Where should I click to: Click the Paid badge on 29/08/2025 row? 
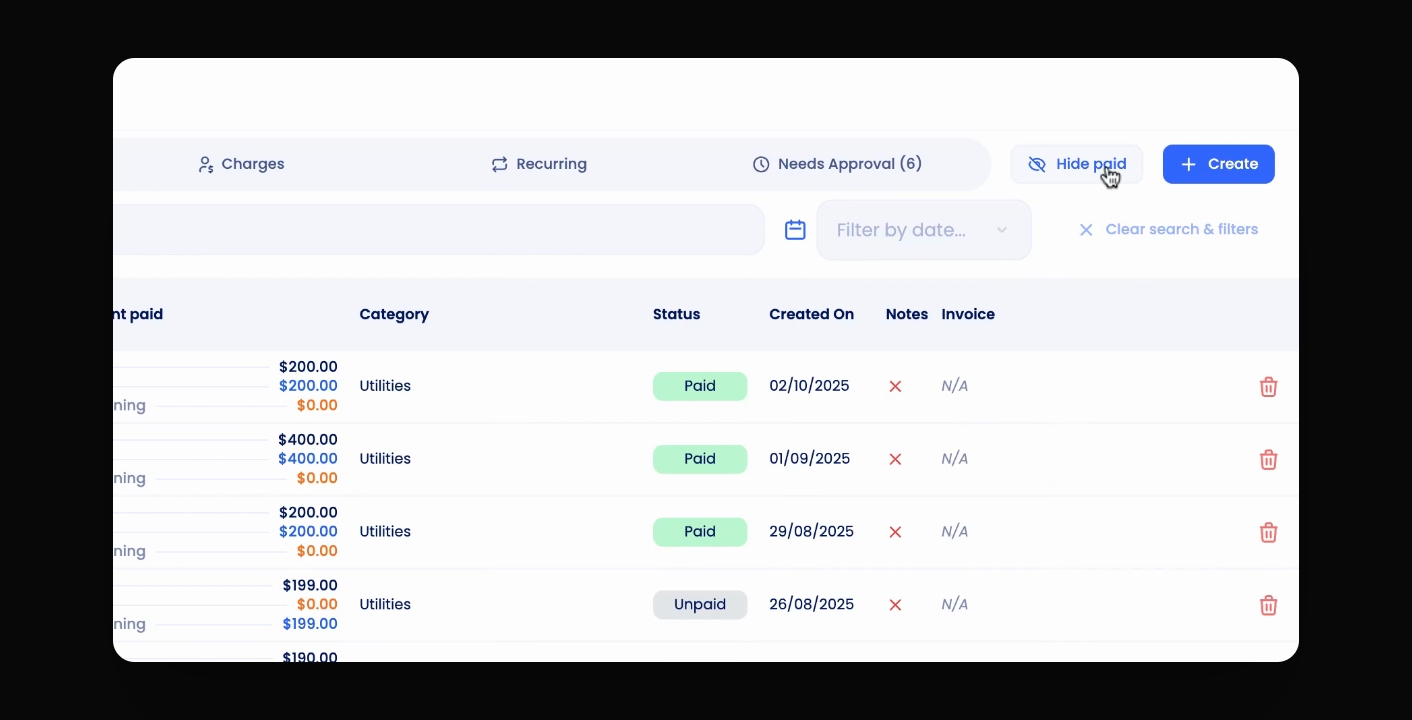(x=700, y=532)
